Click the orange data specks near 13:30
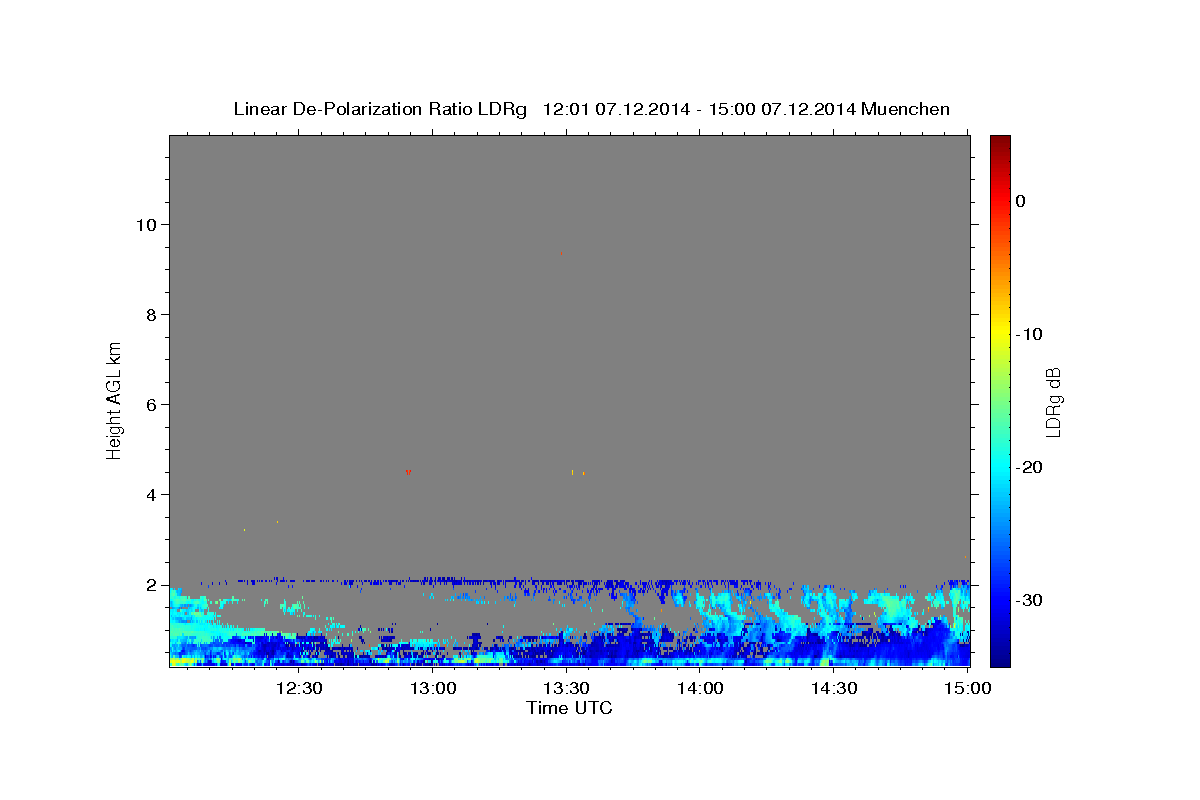Screen dimensions: 1200x800 [577, 472]
